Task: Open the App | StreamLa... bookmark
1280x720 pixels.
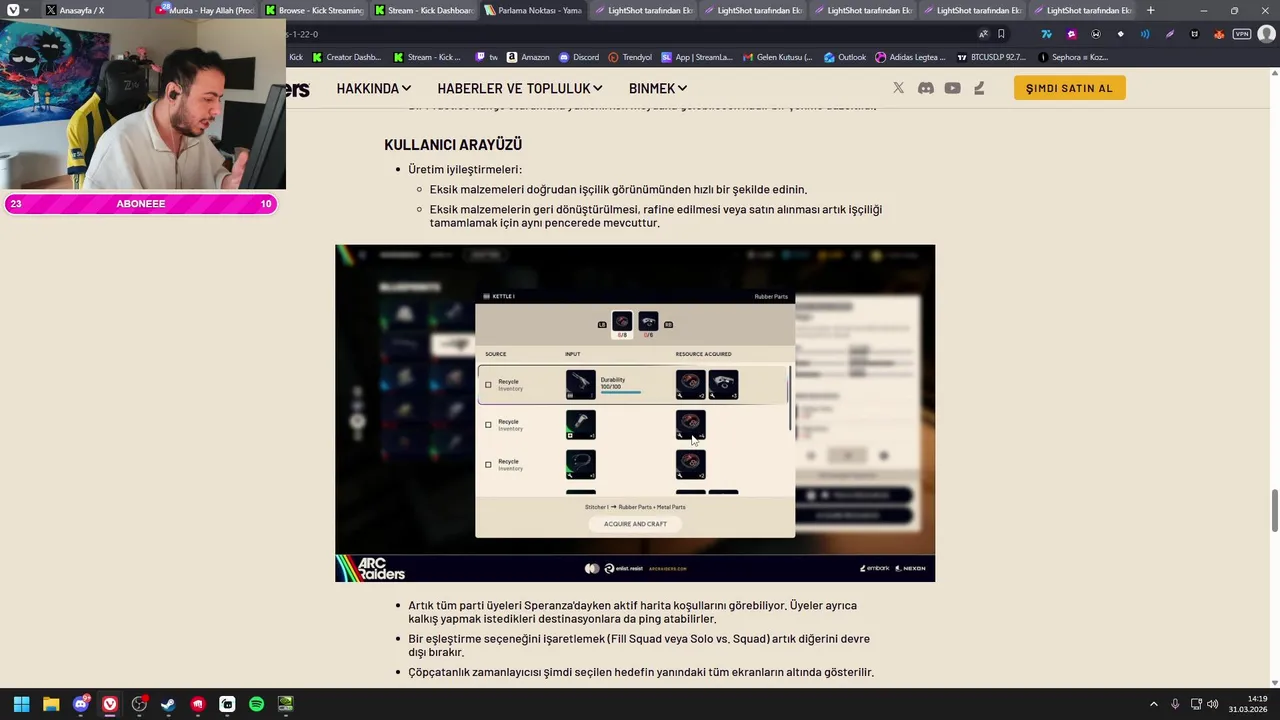Action: pyautogui.click(x=697, y=57)
